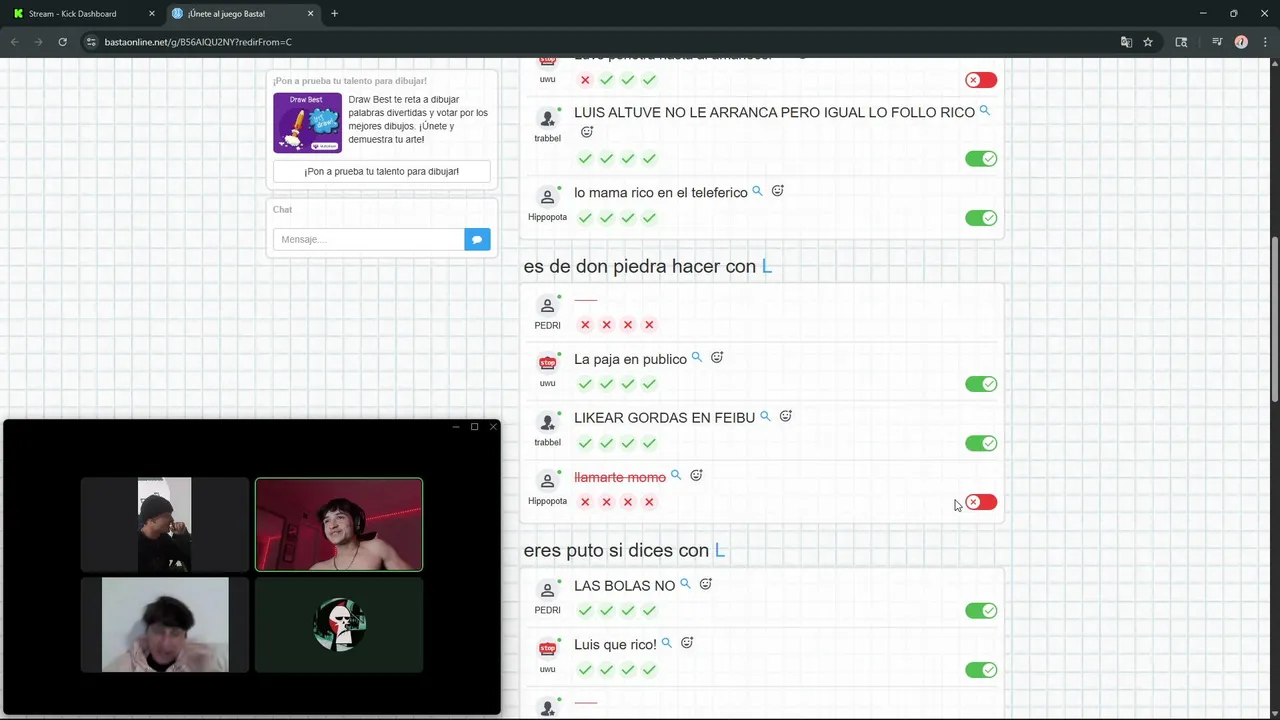The image size is (1280, 720).
Task: Click Hippopota avatar beside teleferico answer
Action: click(x=547, y=197)
